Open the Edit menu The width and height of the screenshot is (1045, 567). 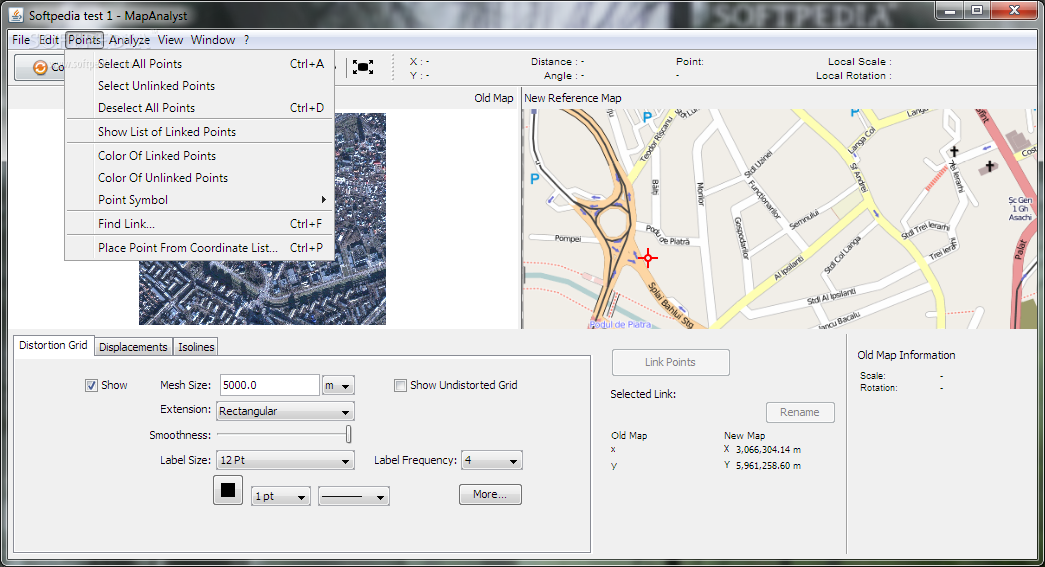pos(49,40)
